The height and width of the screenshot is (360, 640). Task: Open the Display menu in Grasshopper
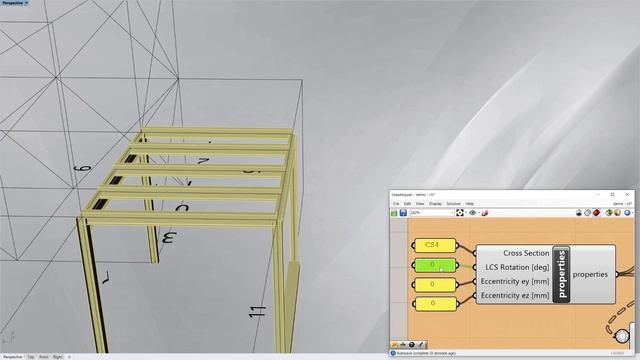435,204
